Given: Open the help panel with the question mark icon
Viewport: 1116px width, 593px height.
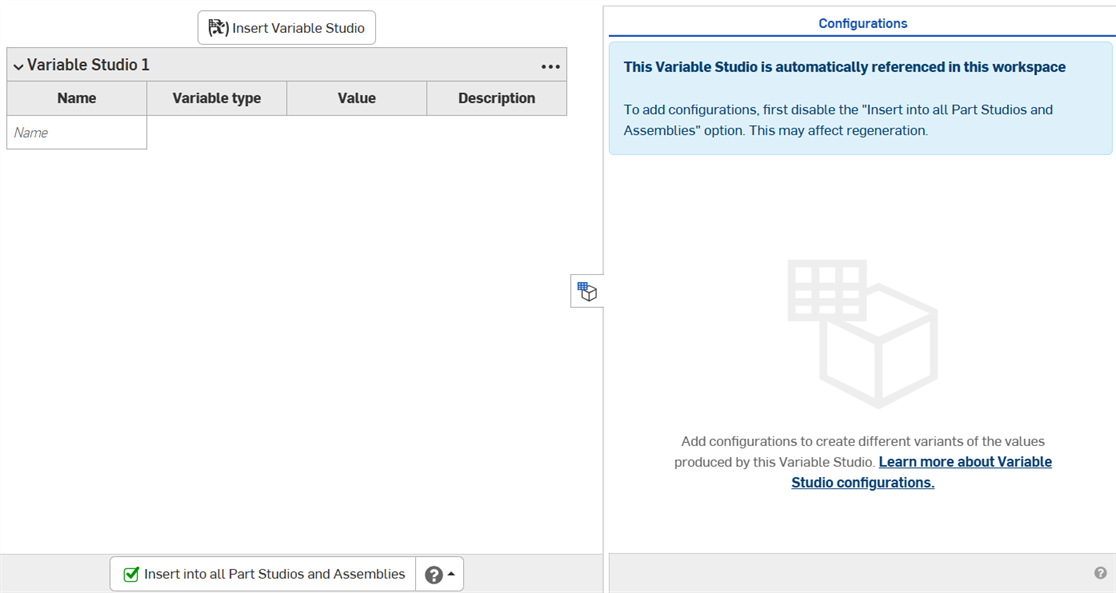Looking at the screenshot, I should (432, 573).
